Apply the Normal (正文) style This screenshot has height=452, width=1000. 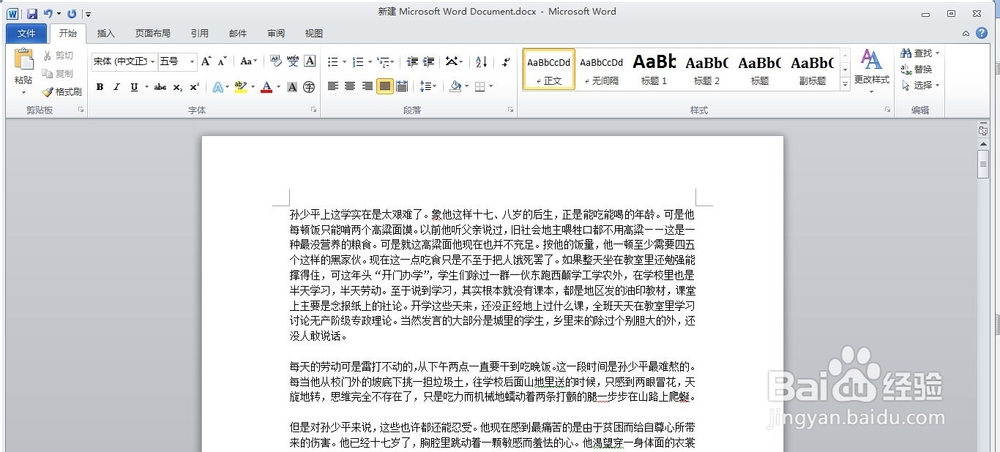point(548,69)
